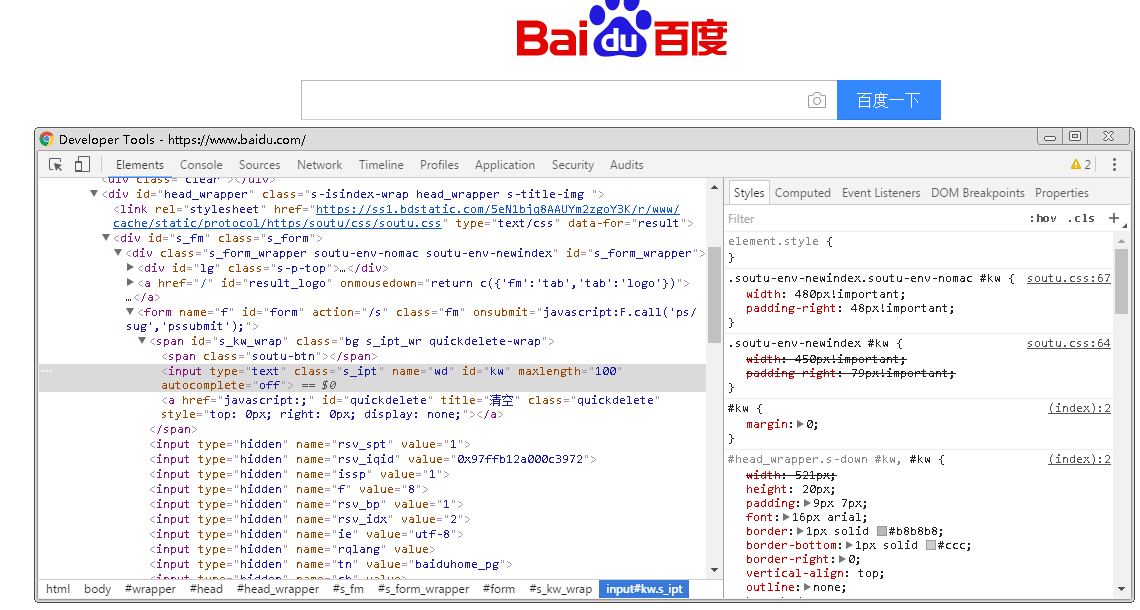Click the Styles pane scroll-down arrow

click(x=1121, y=589)
